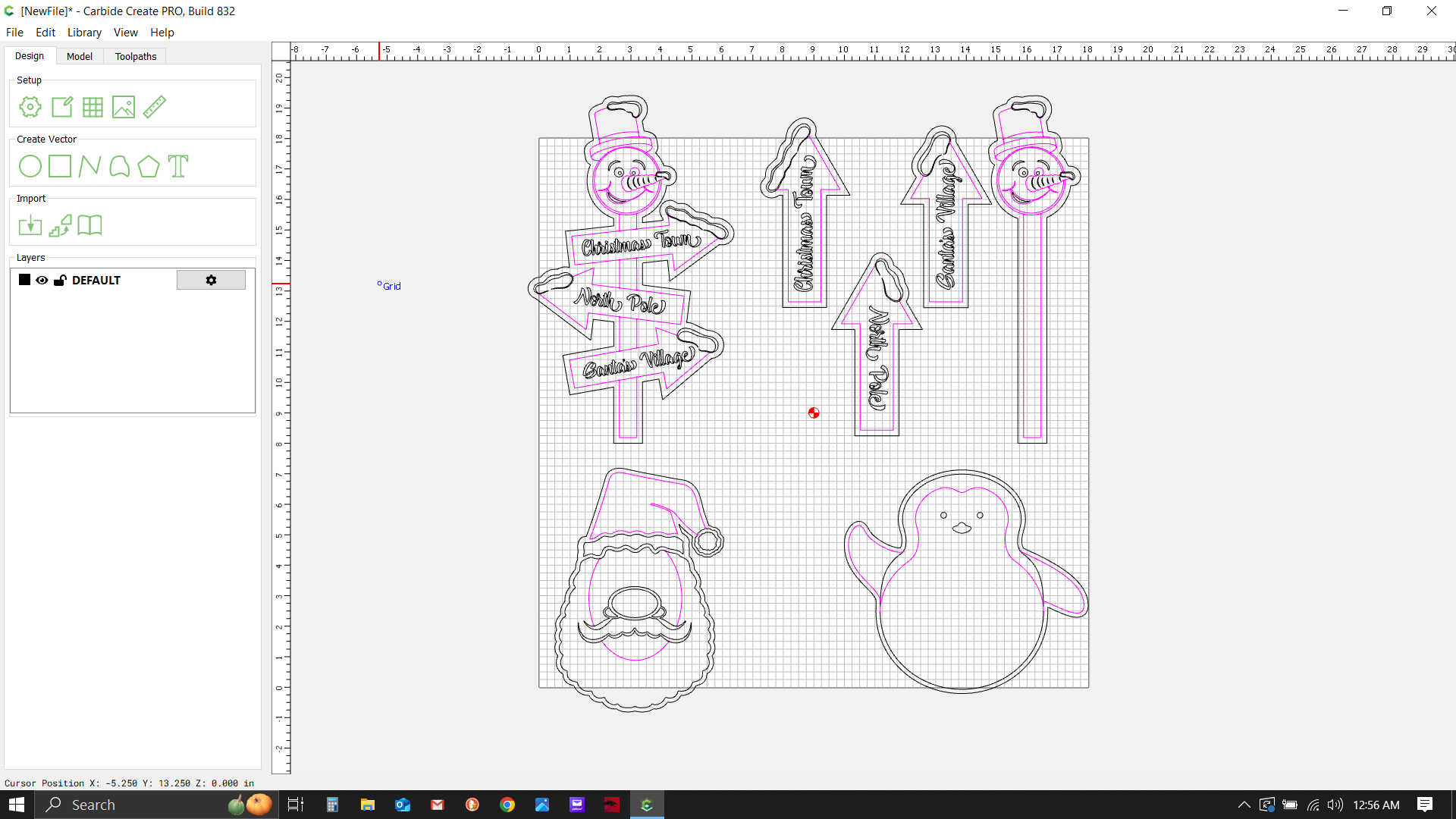The image size is (1456, 819).
Task: Click the import vector file icon
Action: 30,225
